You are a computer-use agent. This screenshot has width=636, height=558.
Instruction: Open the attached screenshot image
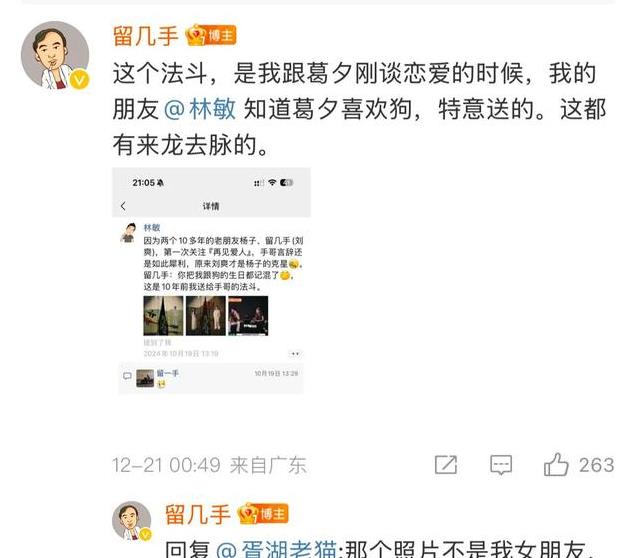pyautogui.click(x=211, y=281)
